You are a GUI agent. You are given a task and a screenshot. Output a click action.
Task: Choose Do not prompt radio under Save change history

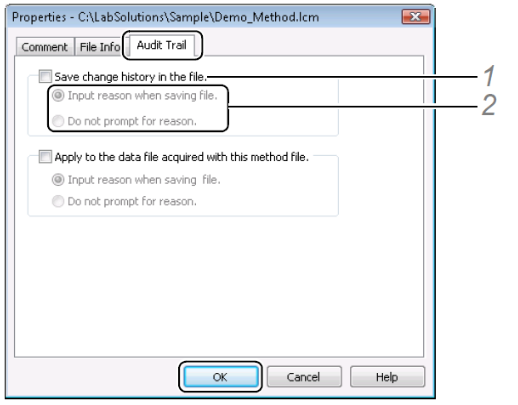(x=58, y=121)
